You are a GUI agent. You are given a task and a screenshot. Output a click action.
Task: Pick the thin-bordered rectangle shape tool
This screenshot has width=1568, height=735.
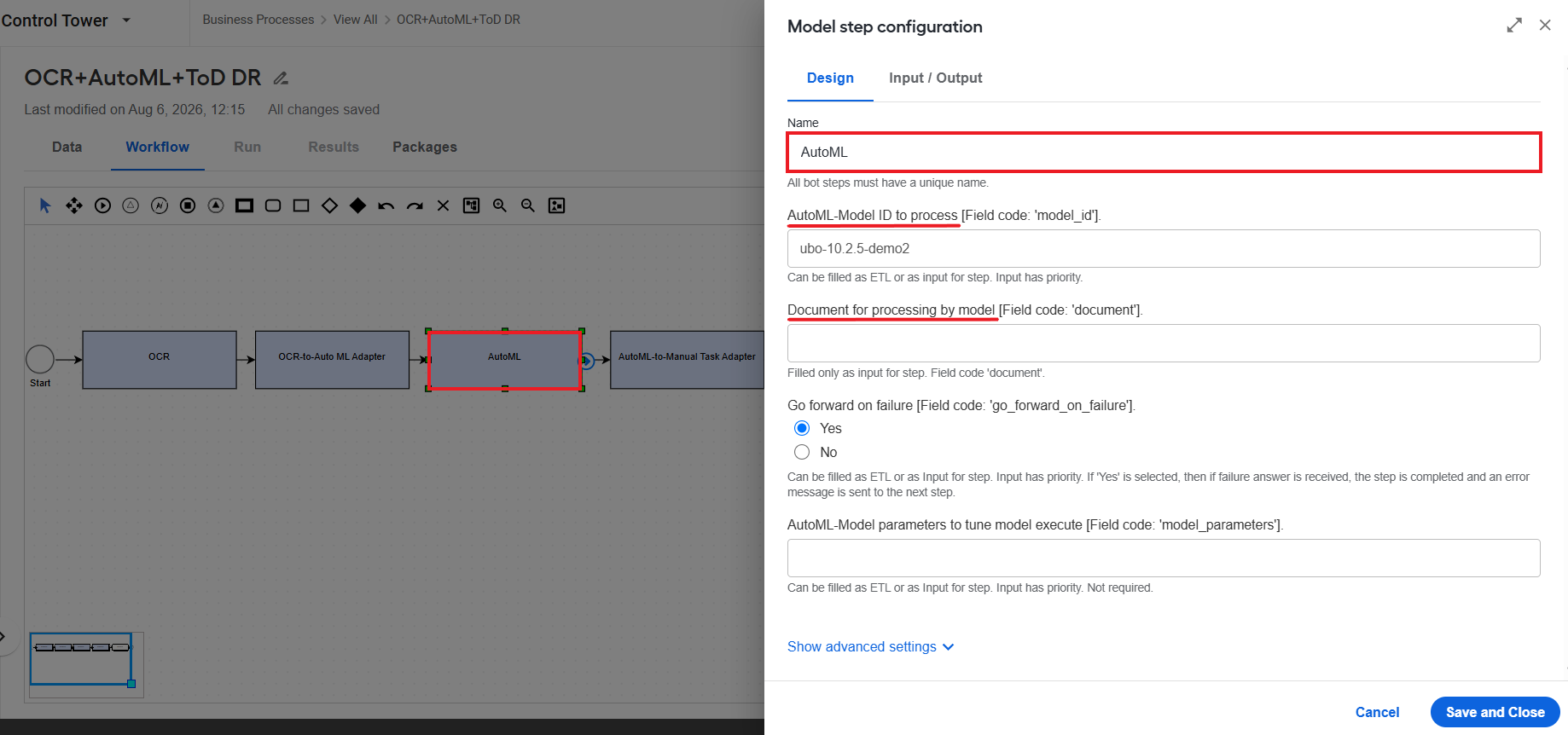click(301, 205)
